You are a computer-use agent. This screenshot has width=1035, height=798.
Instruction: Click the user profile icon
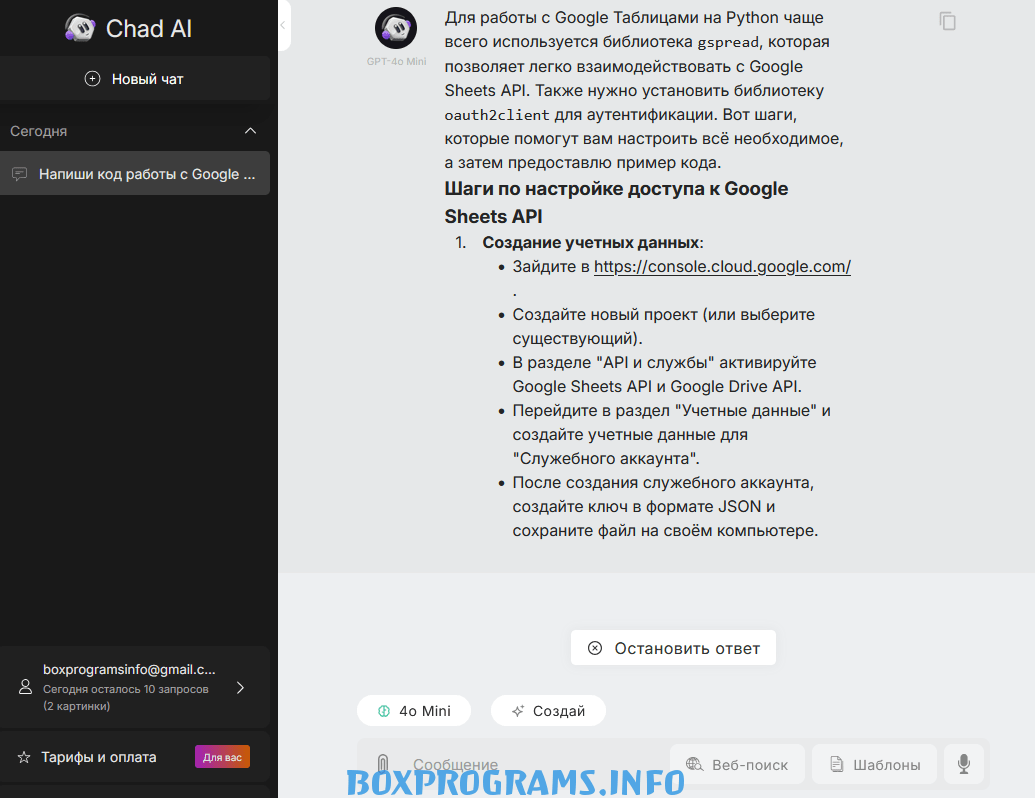(x=25, y=687)
